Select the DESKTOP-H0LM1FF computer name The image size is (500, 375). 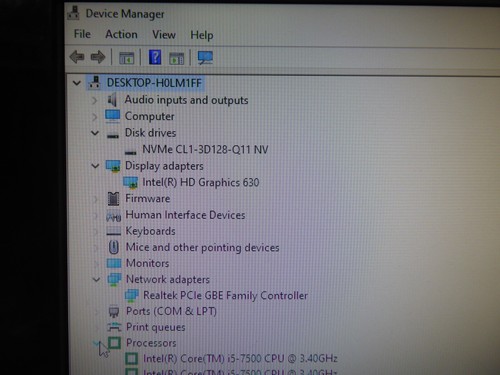coord(154,83)
